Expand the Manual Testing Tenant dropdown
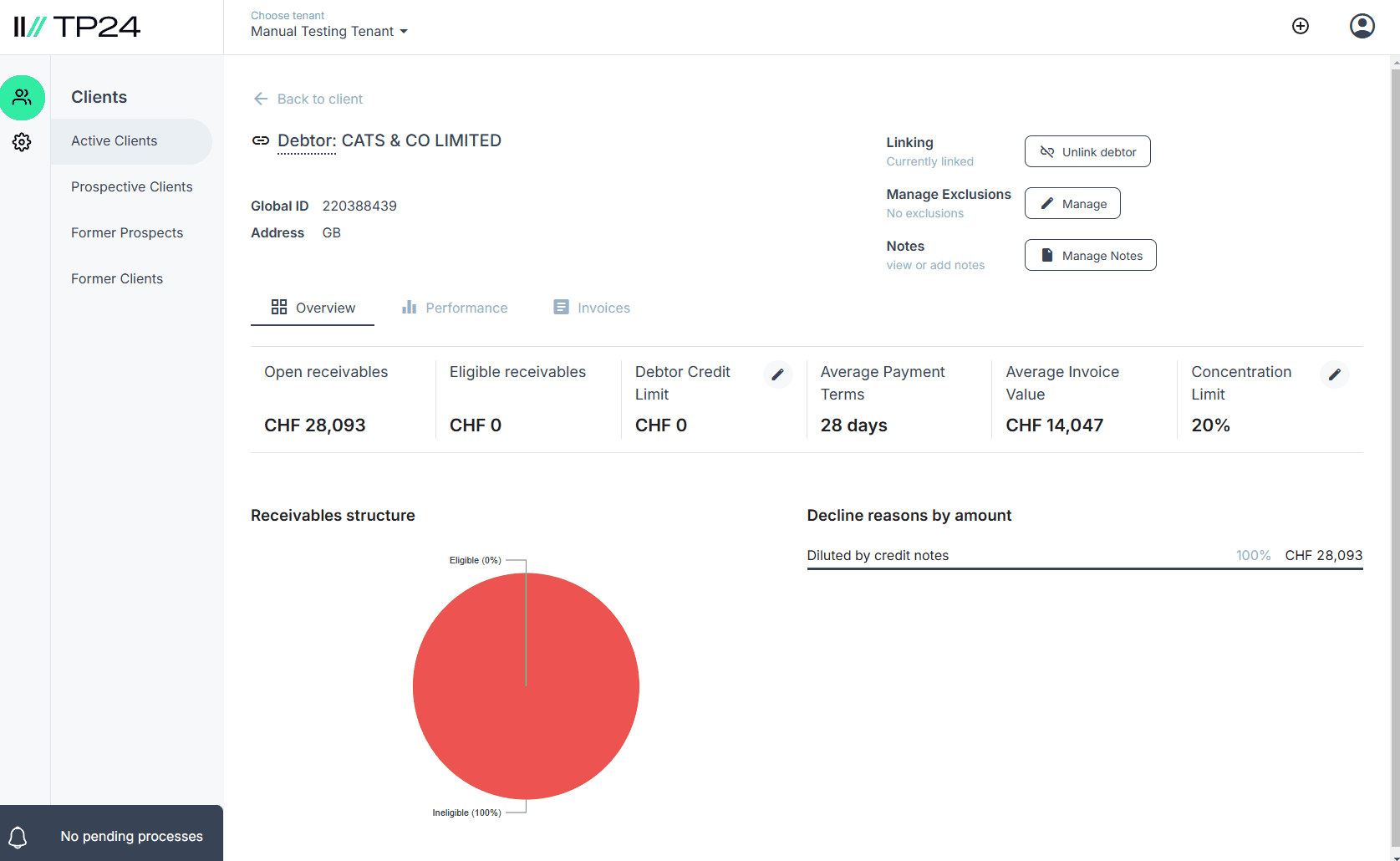 click(x=329, y=32)
